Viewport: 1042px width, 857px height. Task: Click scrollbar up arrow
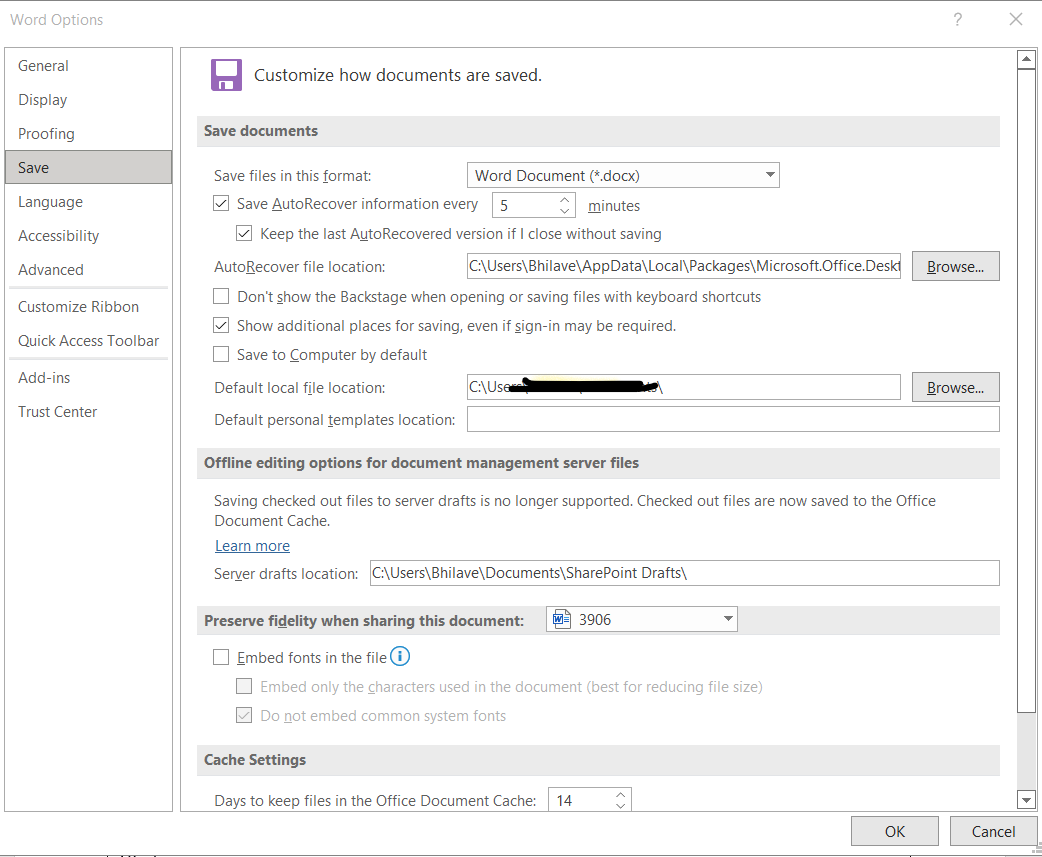tap(1025, 60)
